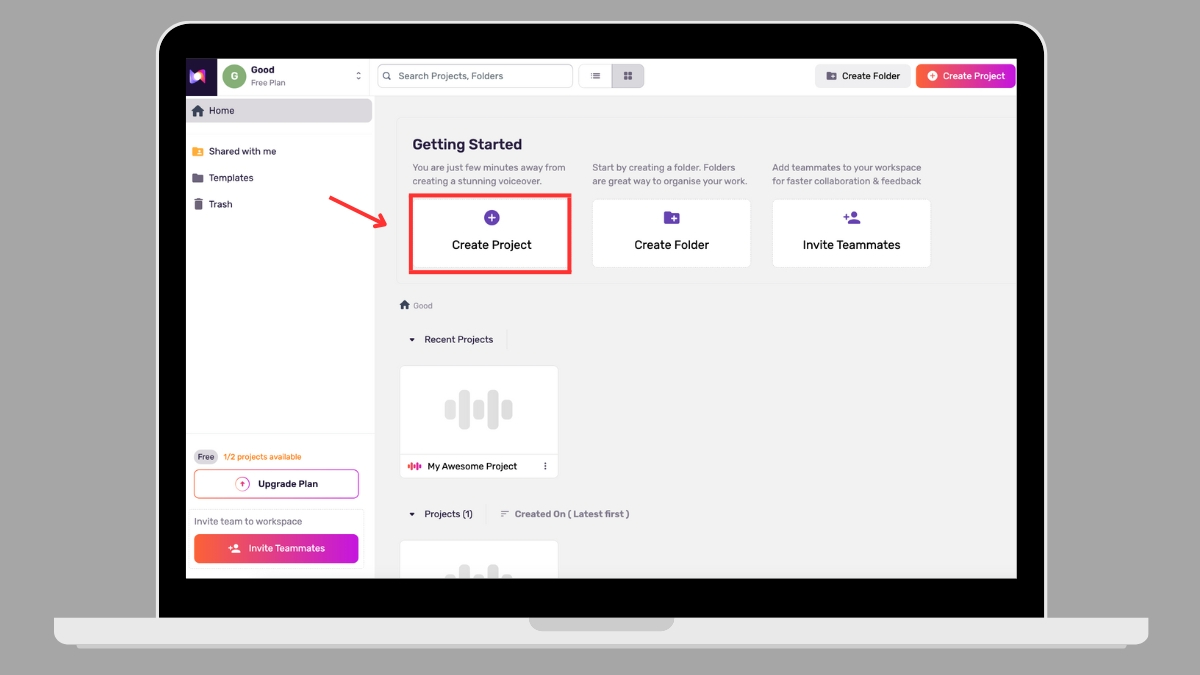Open Shared with me folder
The image size is (1200, 675).
242,152
